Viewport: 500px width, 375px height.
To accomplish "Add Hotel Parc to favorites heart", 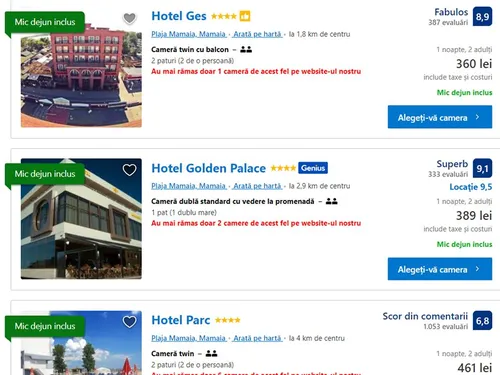I will (x=129, y=322).
